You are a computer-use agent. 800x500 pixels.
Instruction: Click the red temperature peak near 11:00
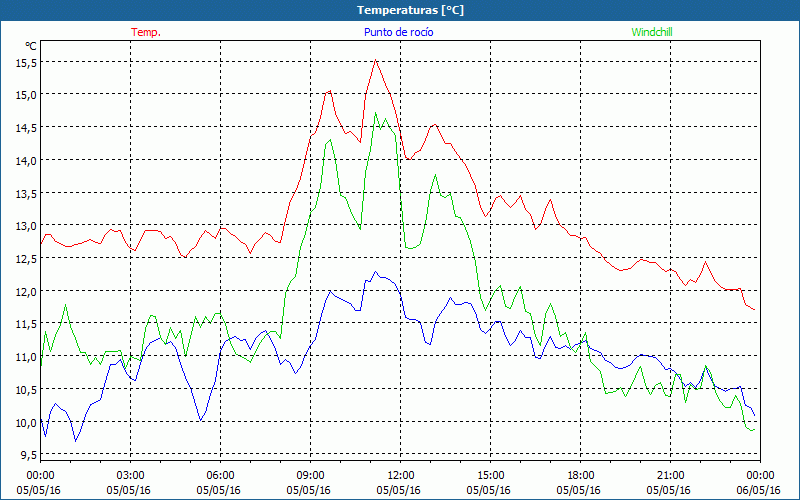376,60
